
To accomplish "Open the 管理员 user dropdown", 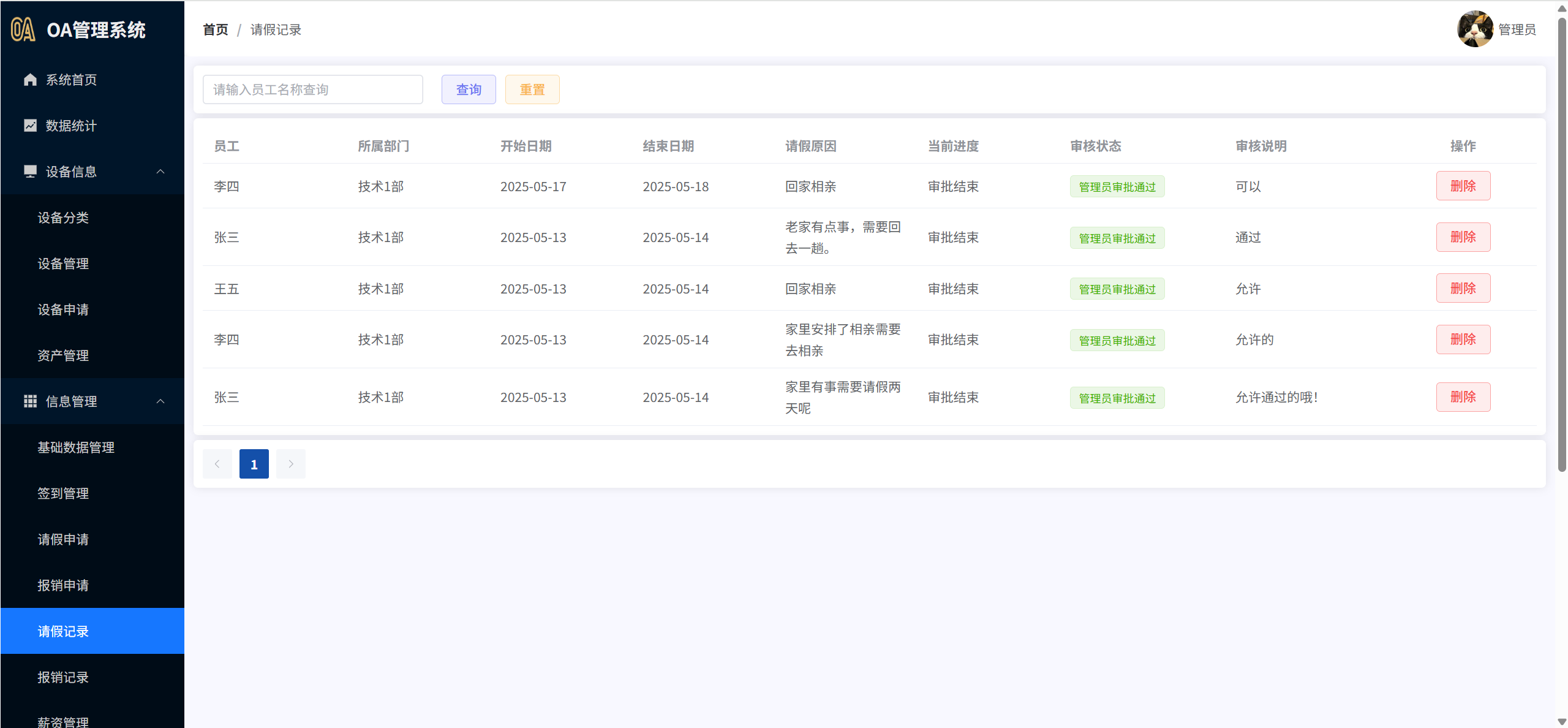I will point(1517,29).
